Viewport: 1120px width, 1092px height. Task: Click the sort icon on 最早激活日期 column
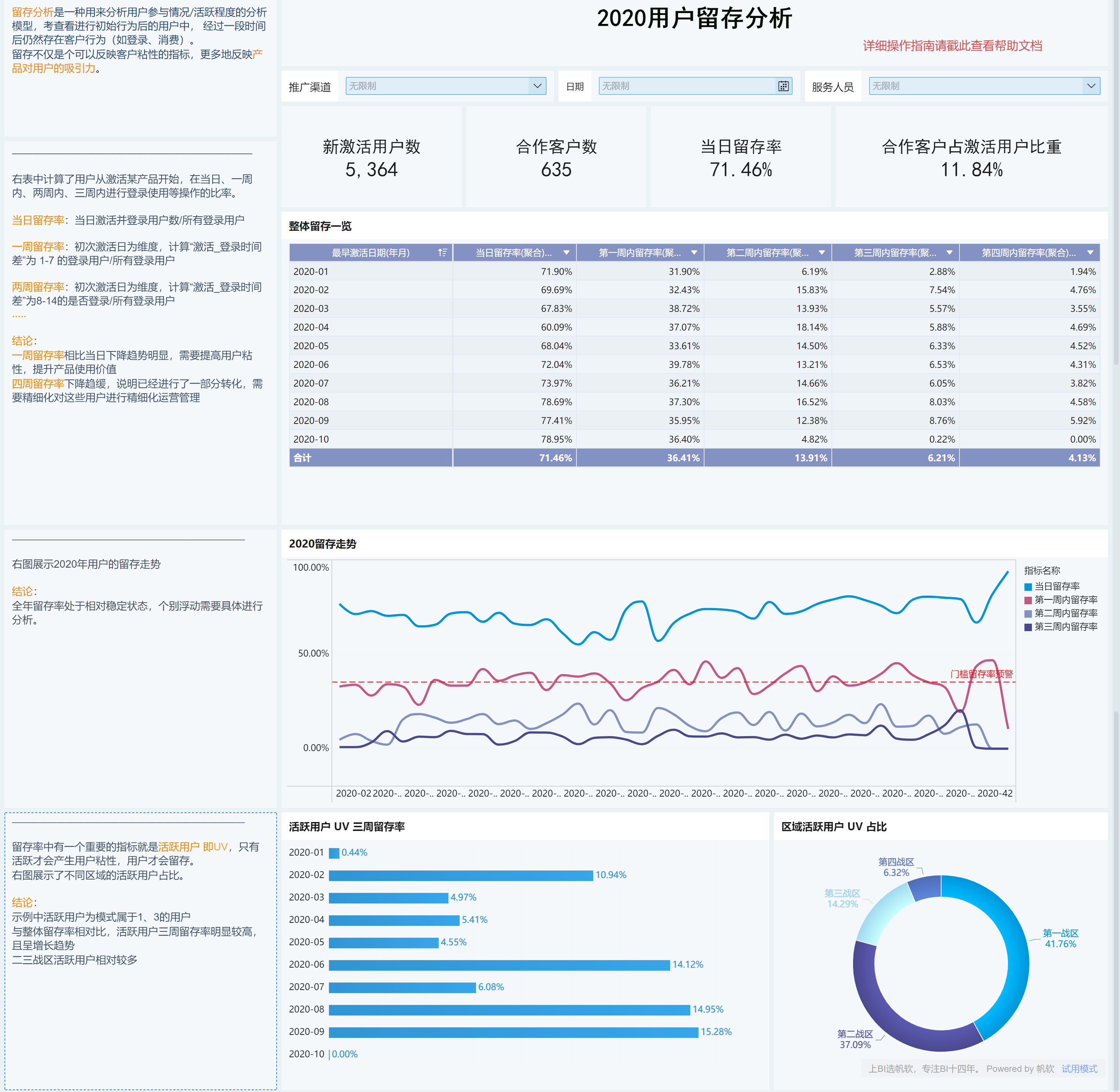pos(442,253)
